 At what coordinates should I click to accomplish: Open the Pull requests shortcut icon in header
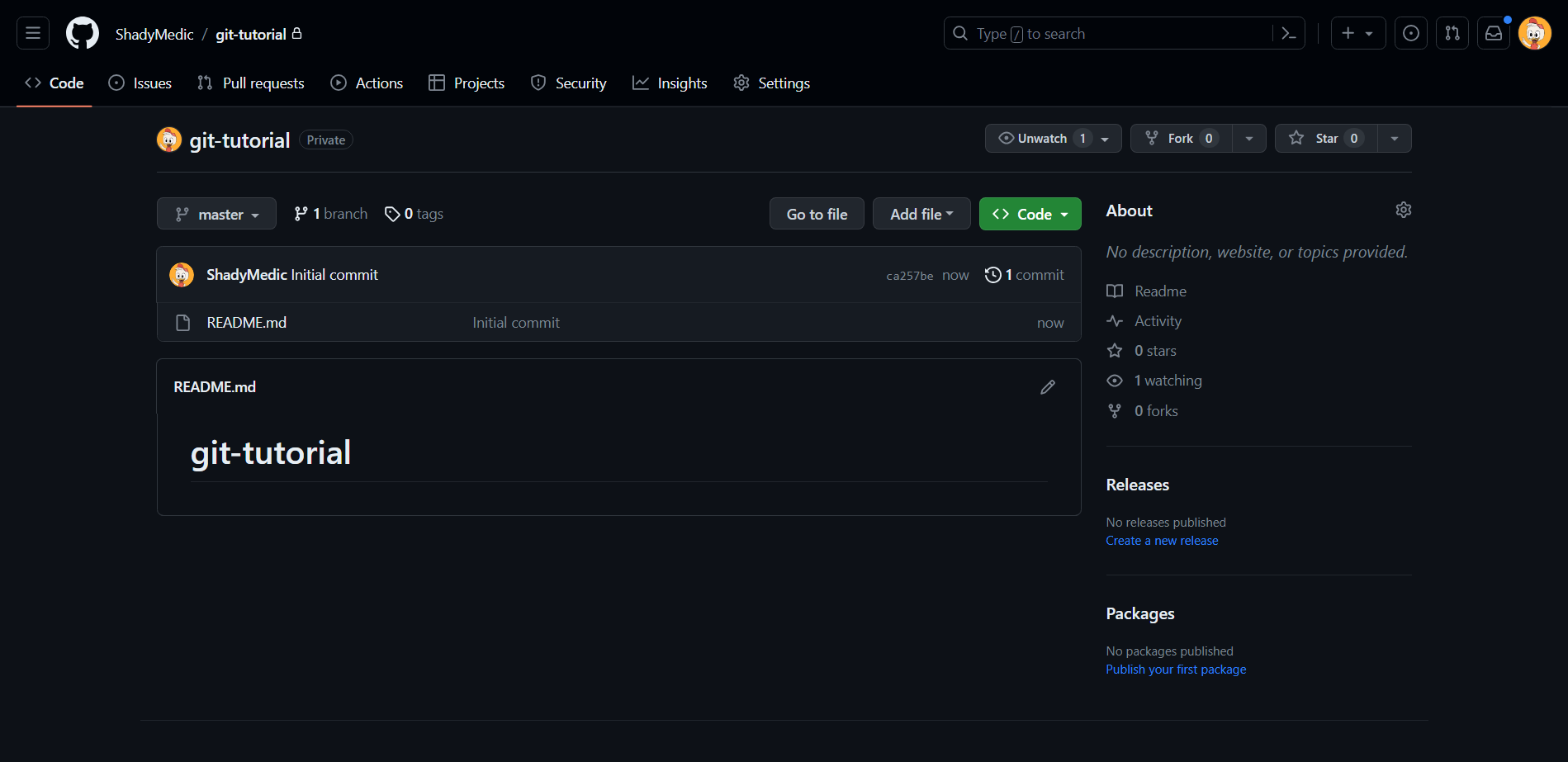(1452, 34)
